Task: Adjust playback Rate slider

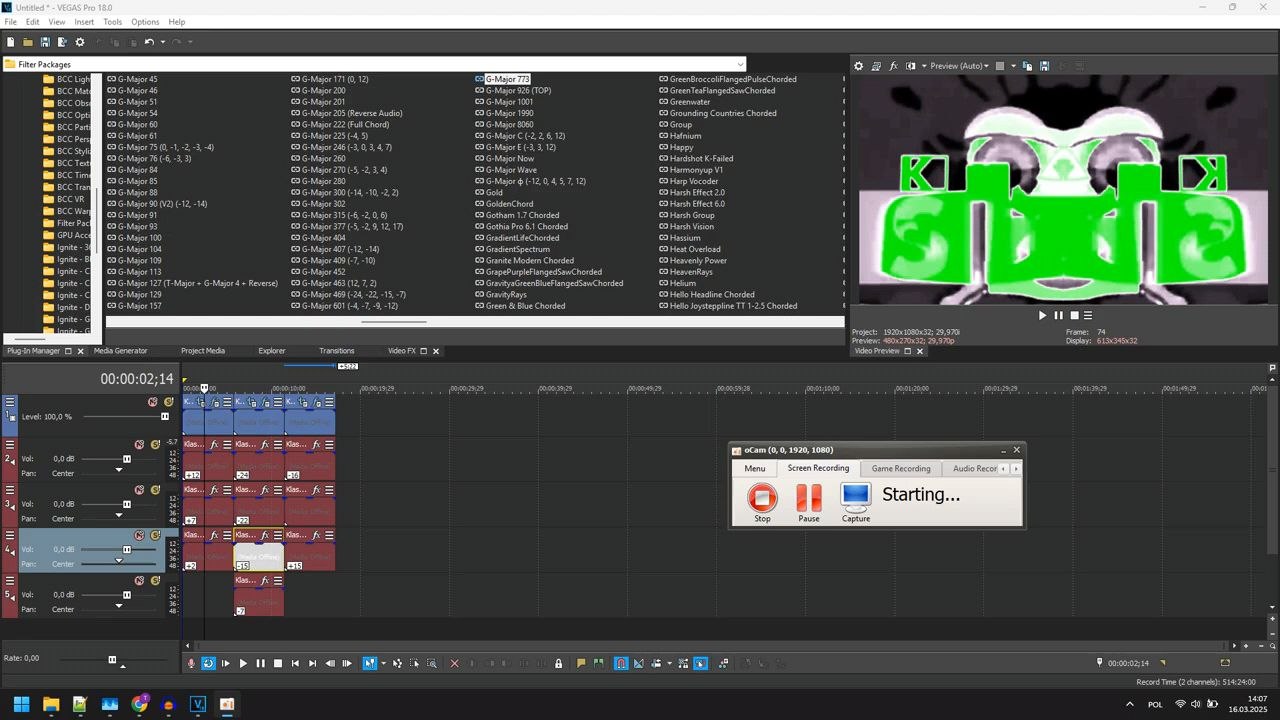Action: point(112,659)
